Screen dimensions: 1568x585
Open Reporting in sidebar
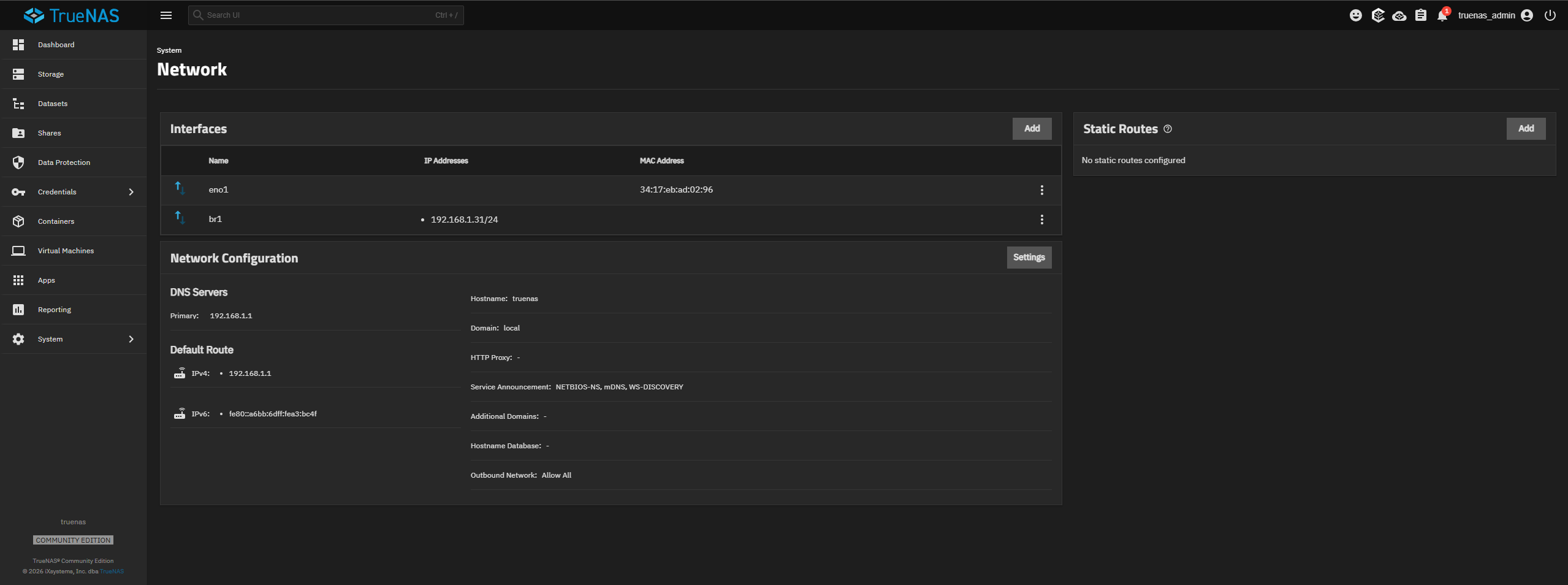(74, 310)
